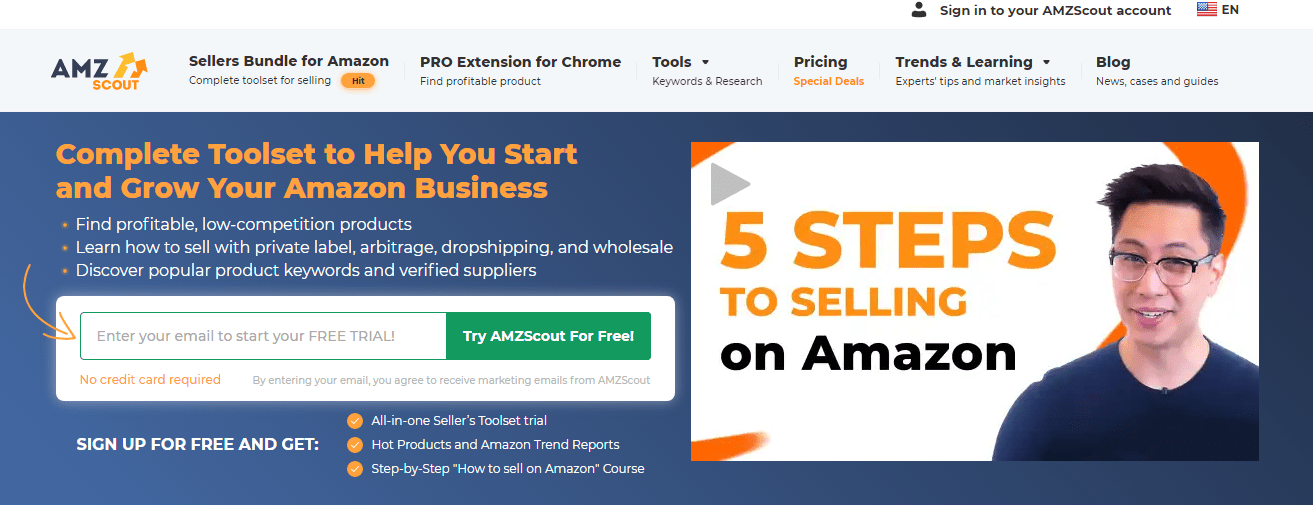Click Try AMZScout For Free button
Image resolution: width=1313 pixels, height=505 pixels.
point(548,336)
